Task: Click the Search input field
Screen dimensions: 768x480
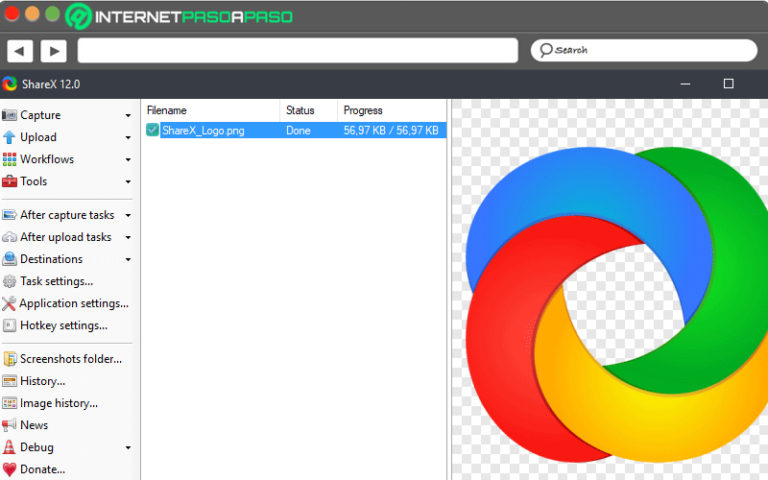Action: click(x=644, y=50)
